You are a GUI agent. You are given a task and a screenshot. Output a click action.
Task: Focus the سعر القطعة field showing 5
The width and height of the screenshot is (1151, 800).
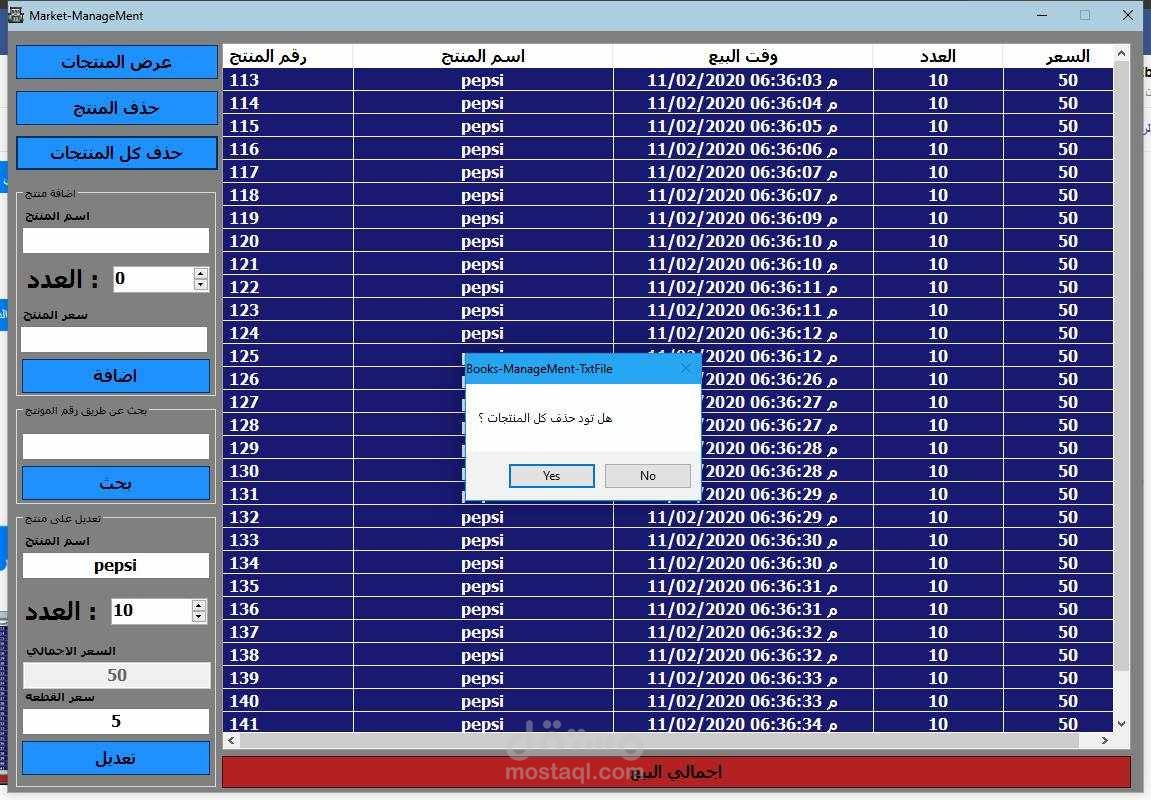click(116, 721)
